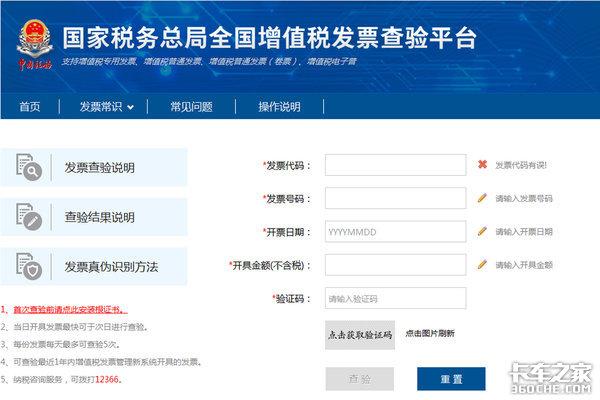
Task: Focus the 发票代码 input field
Action: pyautogui.click(x=396, y=165)
